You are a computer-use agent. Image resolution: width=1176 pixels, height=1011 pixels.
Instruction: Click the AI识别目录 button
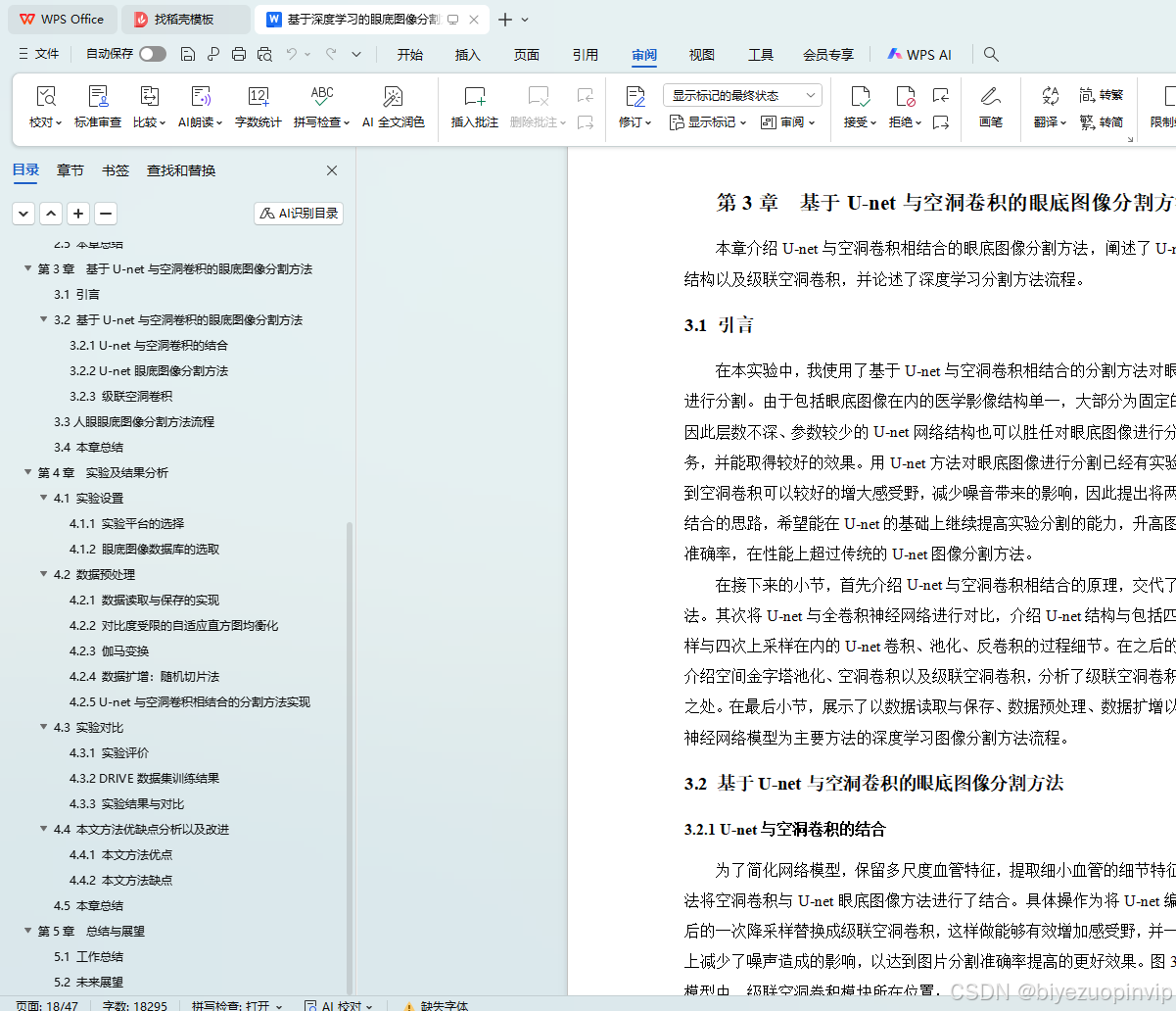(299, 214)
